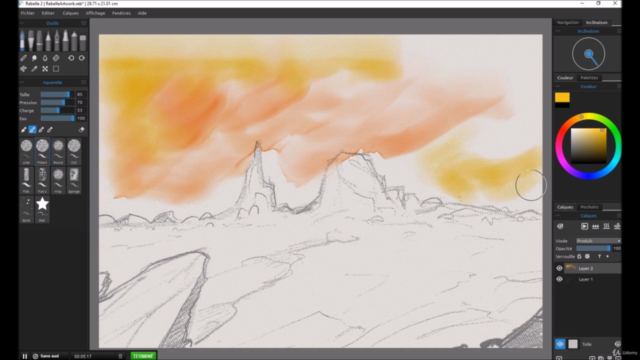Select the eraser tool in Outils

pos(56,58)
